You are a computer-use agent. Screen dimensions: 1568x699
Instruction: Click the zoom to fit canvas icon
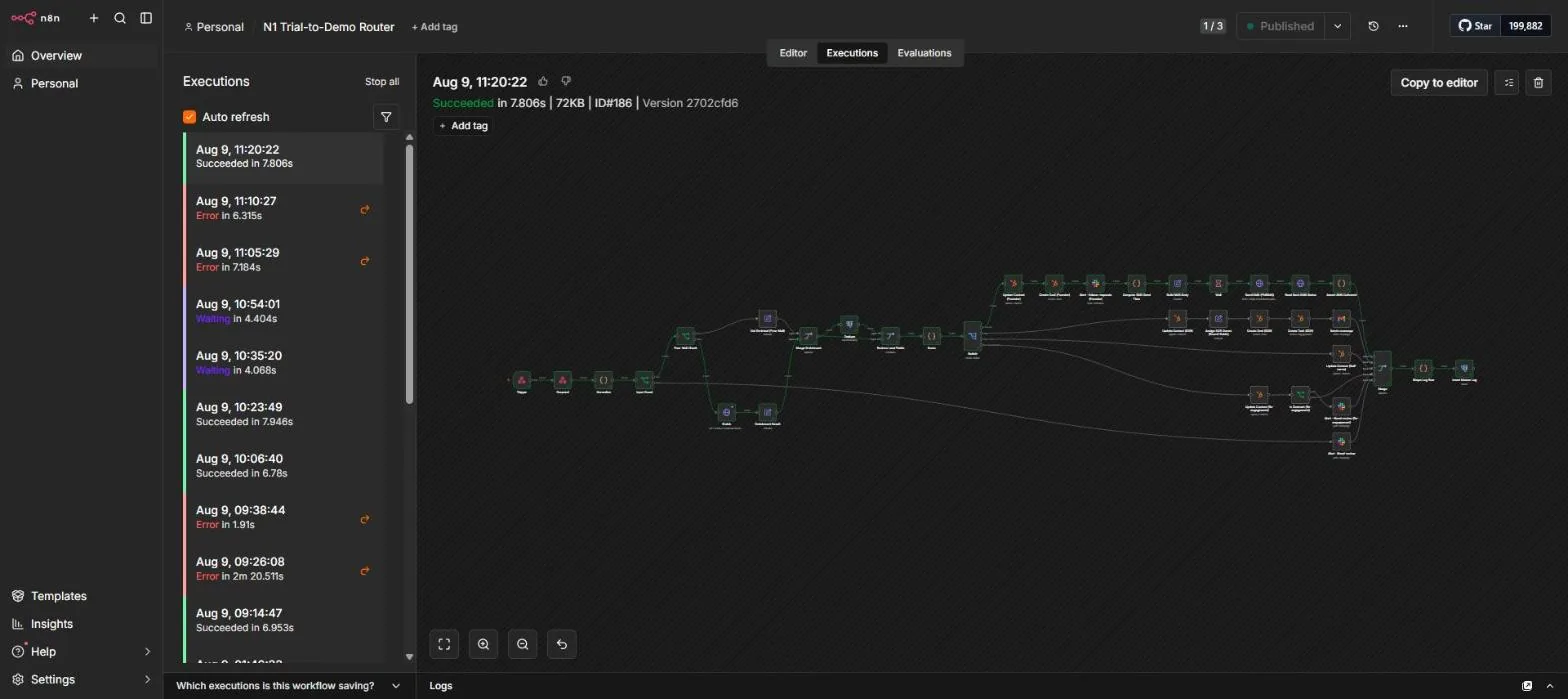(444, 644)
